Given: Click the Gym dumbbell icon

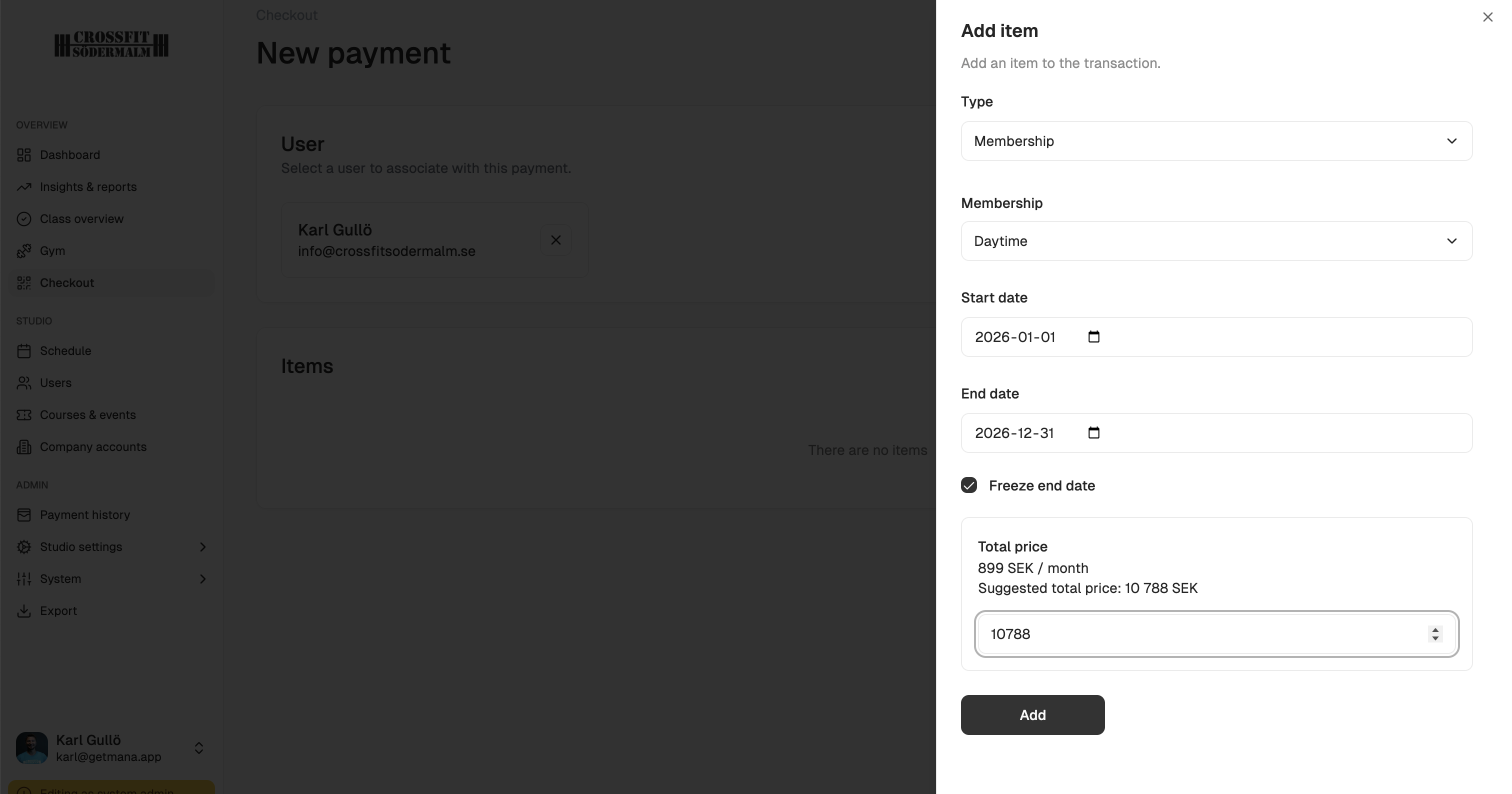Looking at the screenshot, I should pyautogui.click(x=23, y=251).
